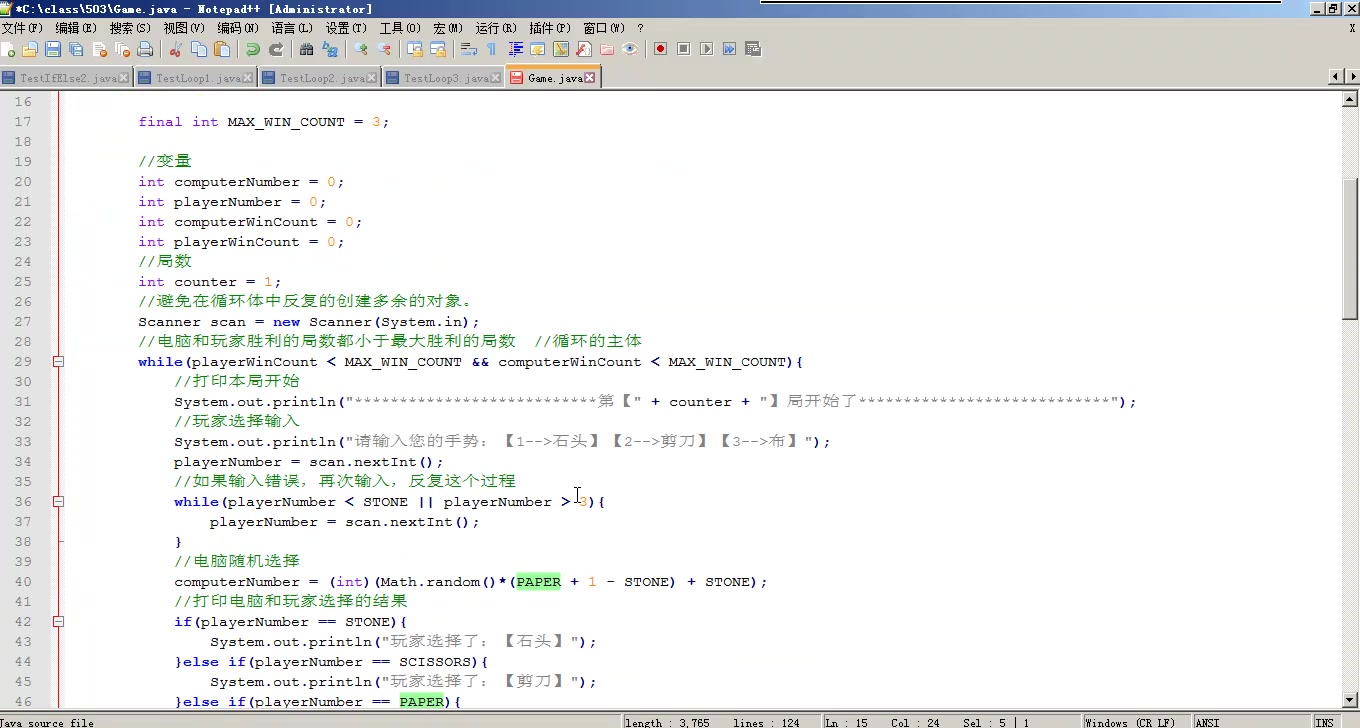The width and height of the screenshot is (1360, 728).
Task: Click the Zoom In toolbar icon
Action: [361, 49]
